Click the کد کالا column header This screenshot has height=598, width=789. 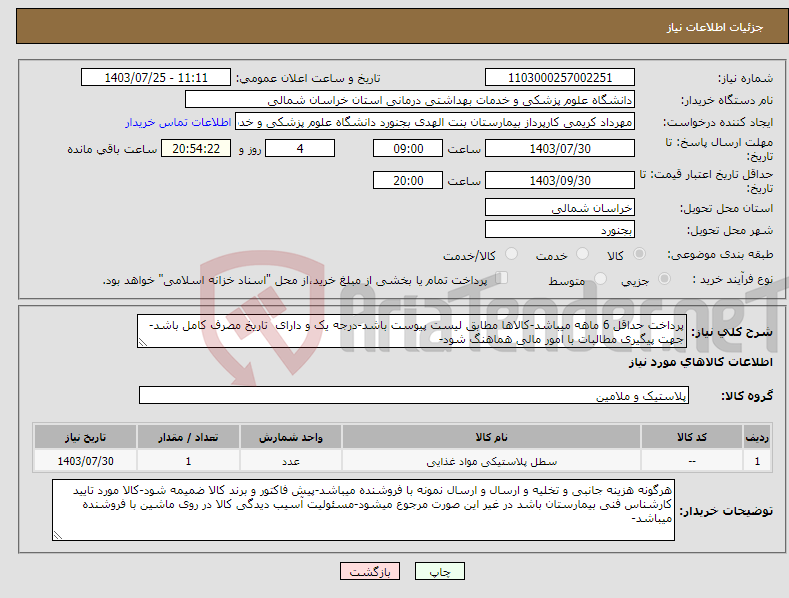click(692, 437)
